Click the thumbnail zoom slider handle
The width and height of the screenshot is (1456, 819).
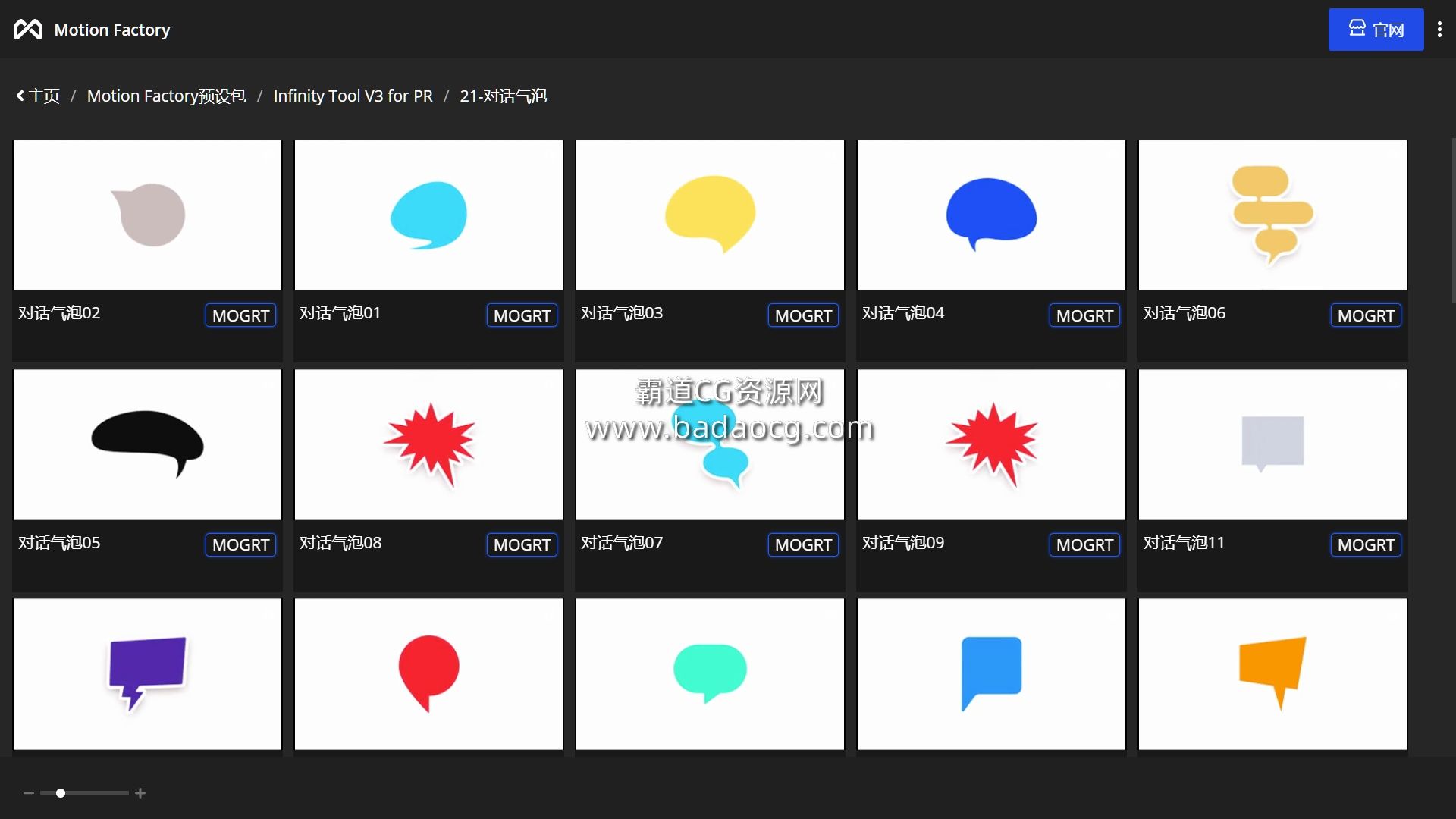click(x=61, y=793)
